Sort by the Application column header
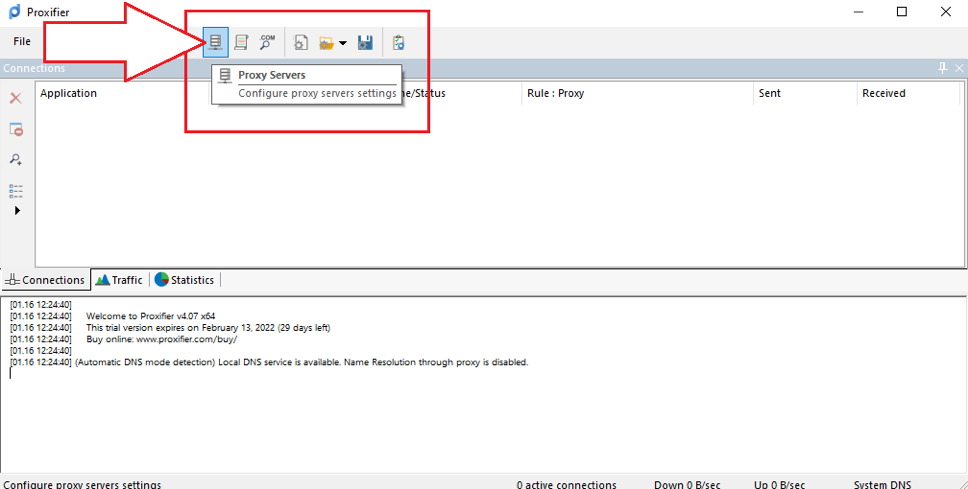Image resolution: width=968 pixels, height=489 pixels. pos(69,93)
